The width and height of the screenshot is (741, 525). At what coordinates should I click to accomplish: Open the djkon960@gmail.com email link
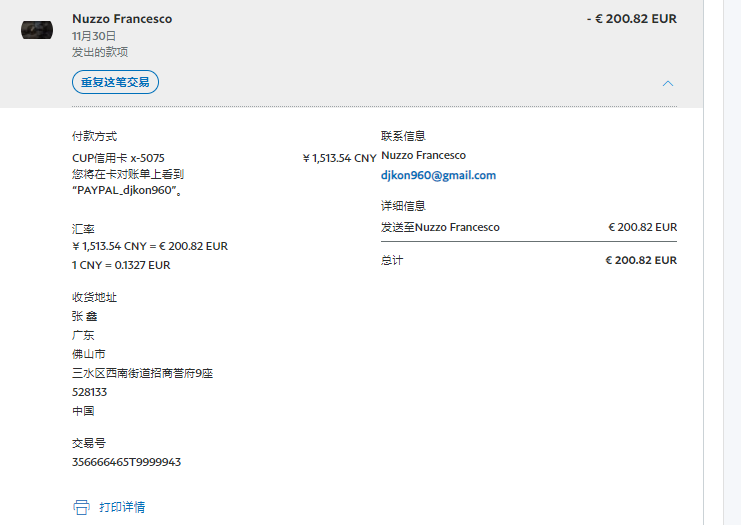click(438, 175)
